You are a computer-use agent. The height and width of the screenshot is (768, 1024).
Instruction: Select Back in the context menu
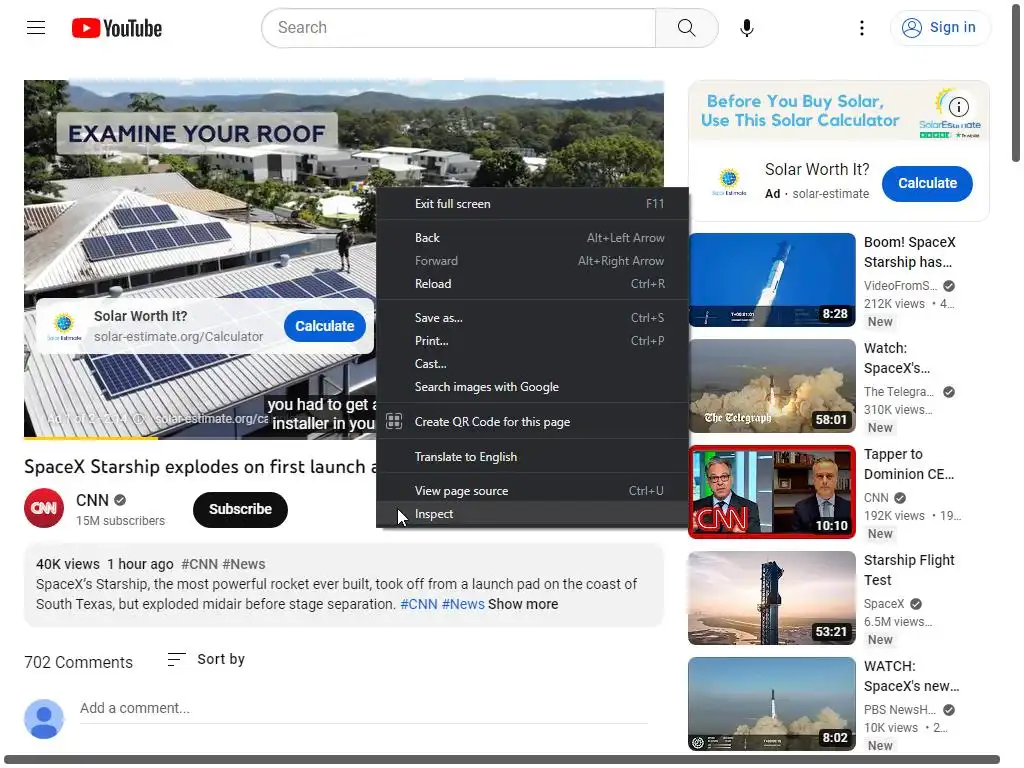click(x=532, y=238)
